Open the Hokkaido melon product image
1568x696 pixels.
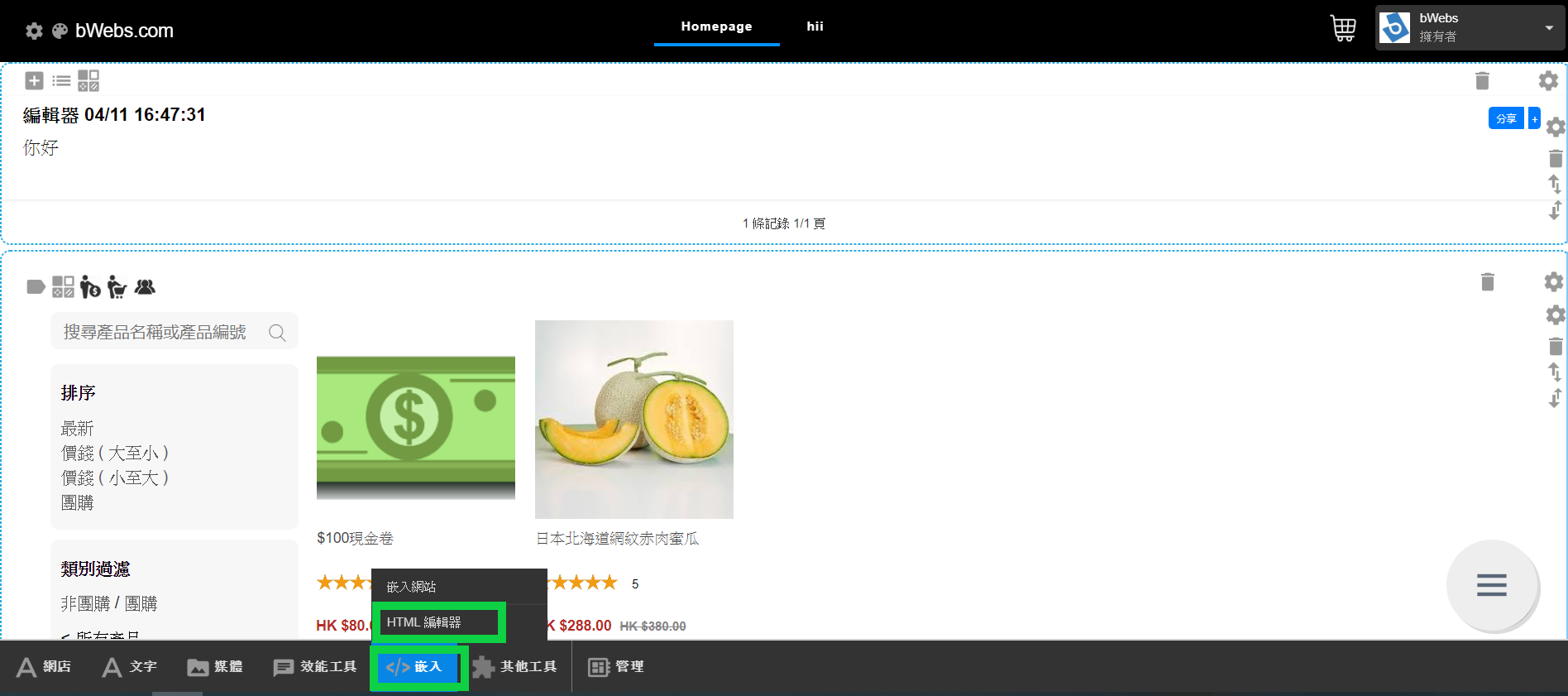(x=633, y=420)
